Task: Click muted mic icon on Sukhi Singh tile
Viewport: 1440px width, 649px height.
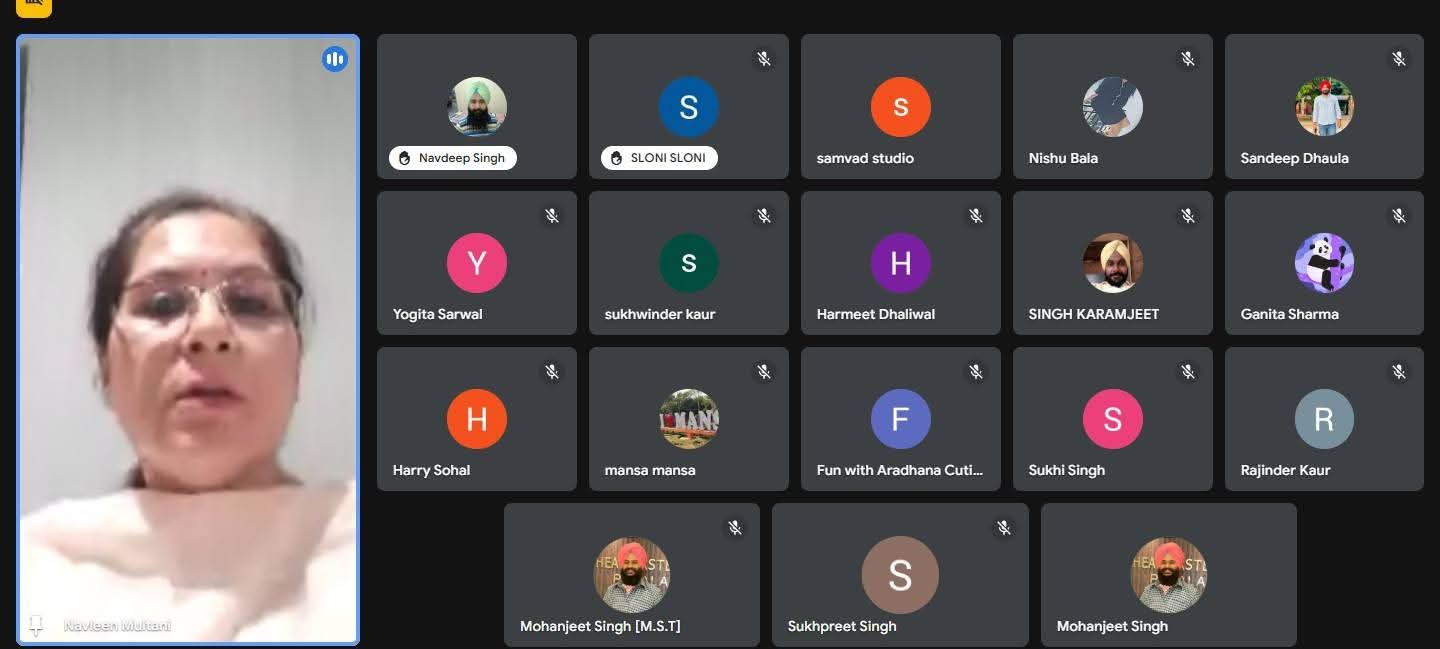Action: 1188,372
